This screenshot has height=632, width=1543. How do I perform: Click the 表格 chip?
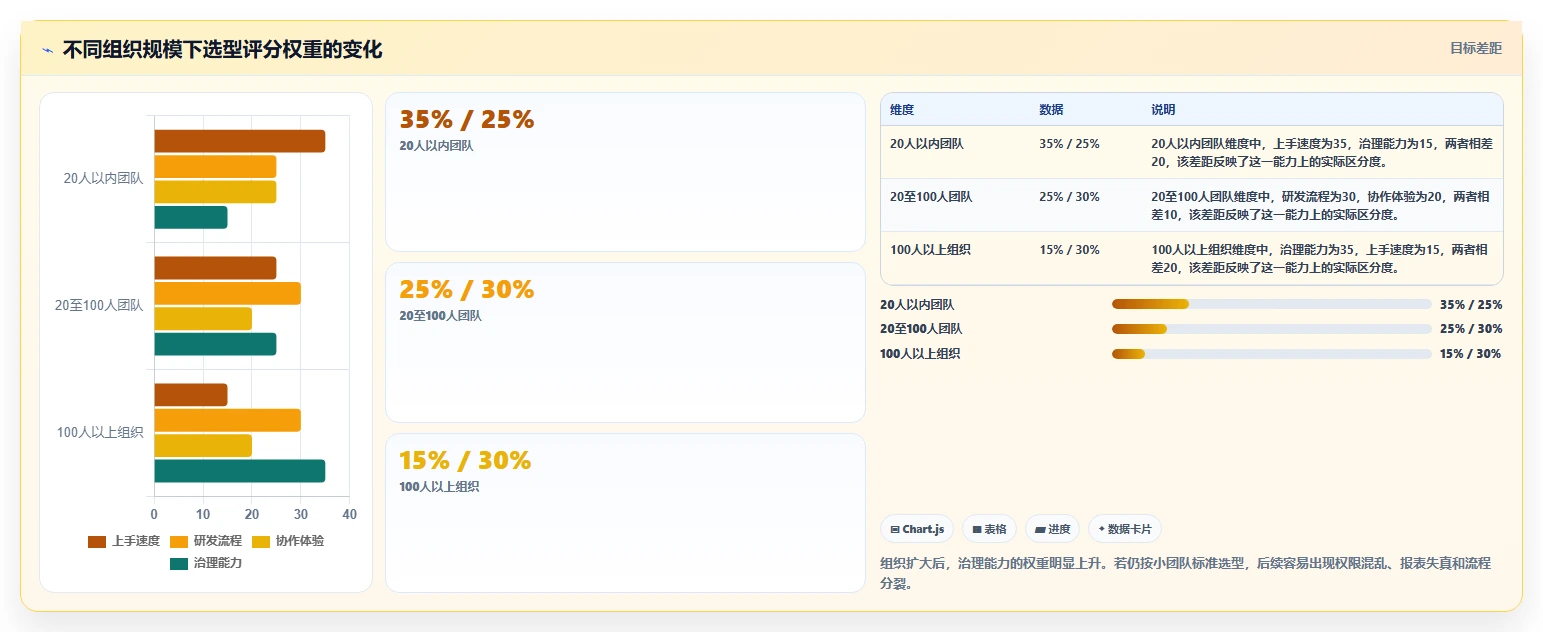tap(989, 529)
